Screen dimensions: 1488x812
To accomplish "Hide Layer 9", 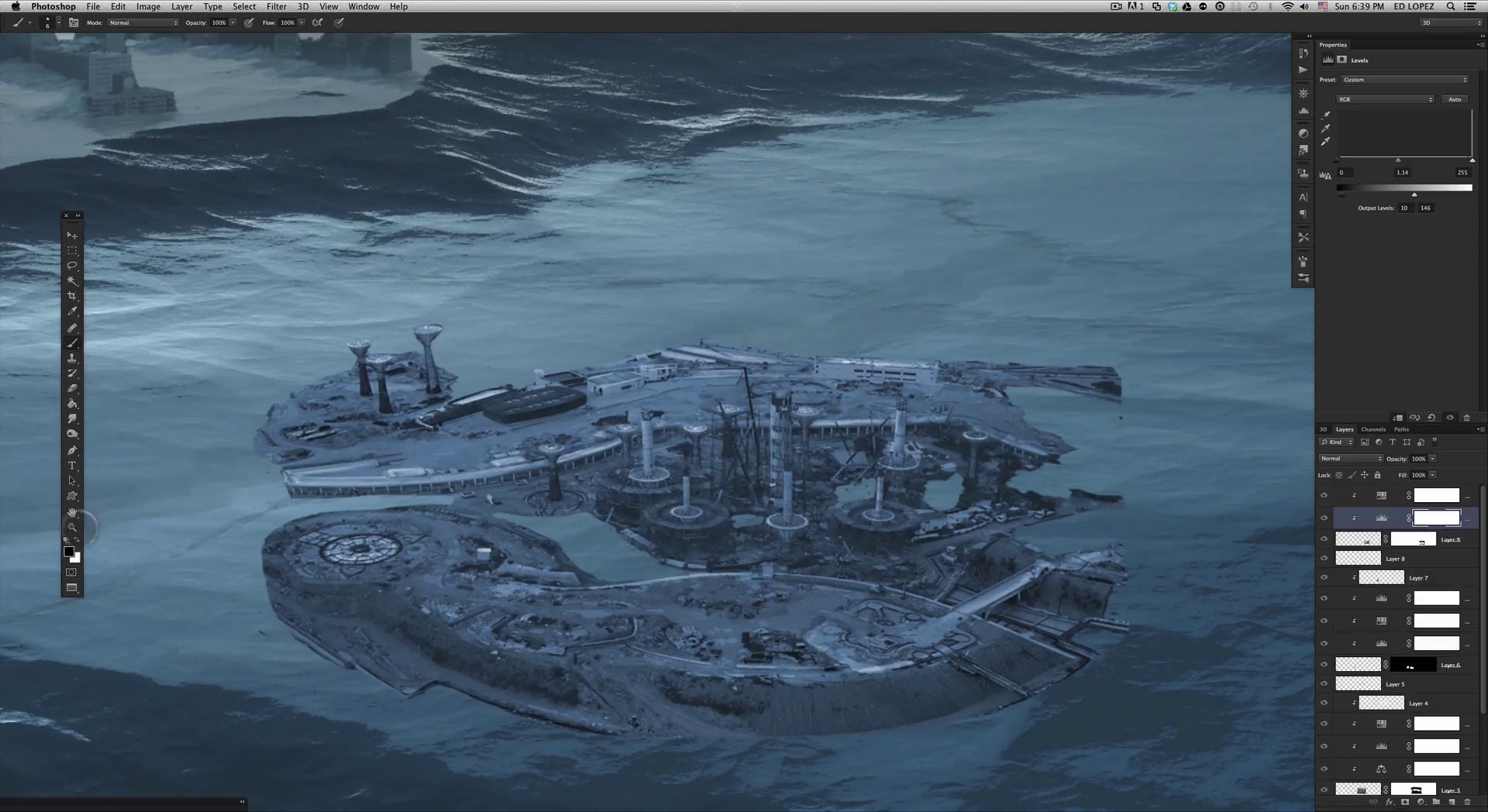I will tap(1324, 539).
